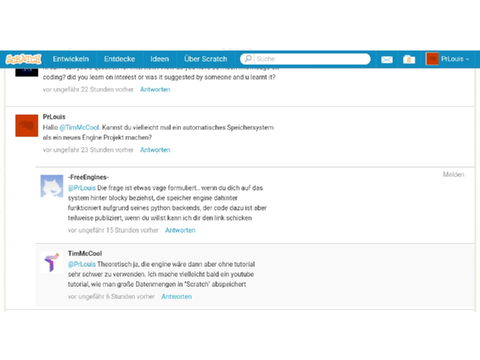Open the Entdecke menu item
The width and height of the screenshot is (480, 360).
point(120,59)
